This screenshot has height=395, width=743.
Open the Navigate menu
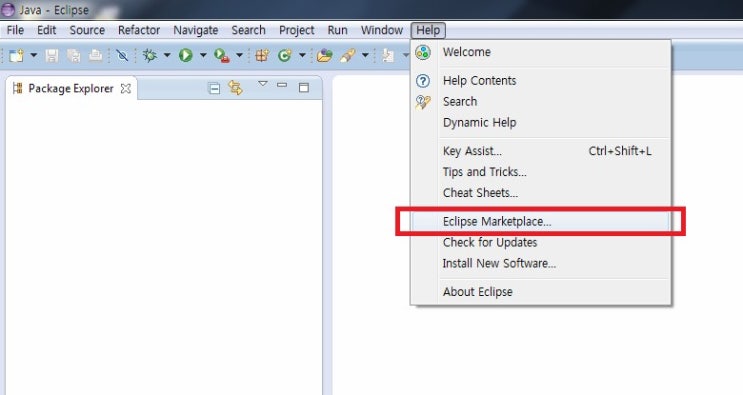pyautogui.click(x=196, y=30)
